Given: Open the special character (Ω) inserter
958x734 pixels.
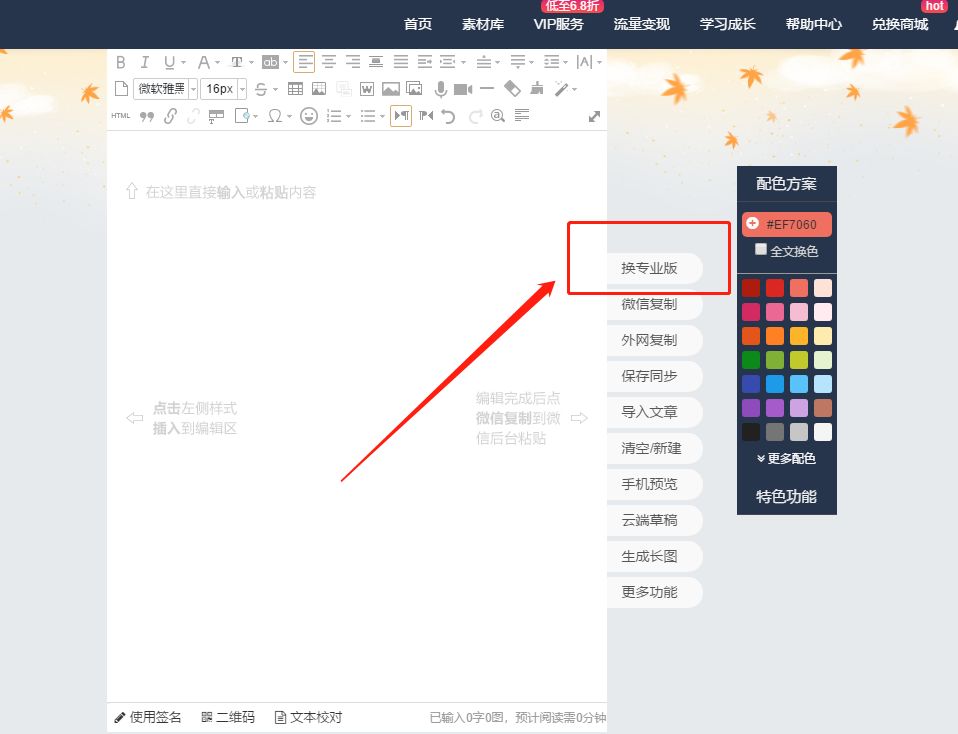Looking at the screenshot, I should coord(276,116).
